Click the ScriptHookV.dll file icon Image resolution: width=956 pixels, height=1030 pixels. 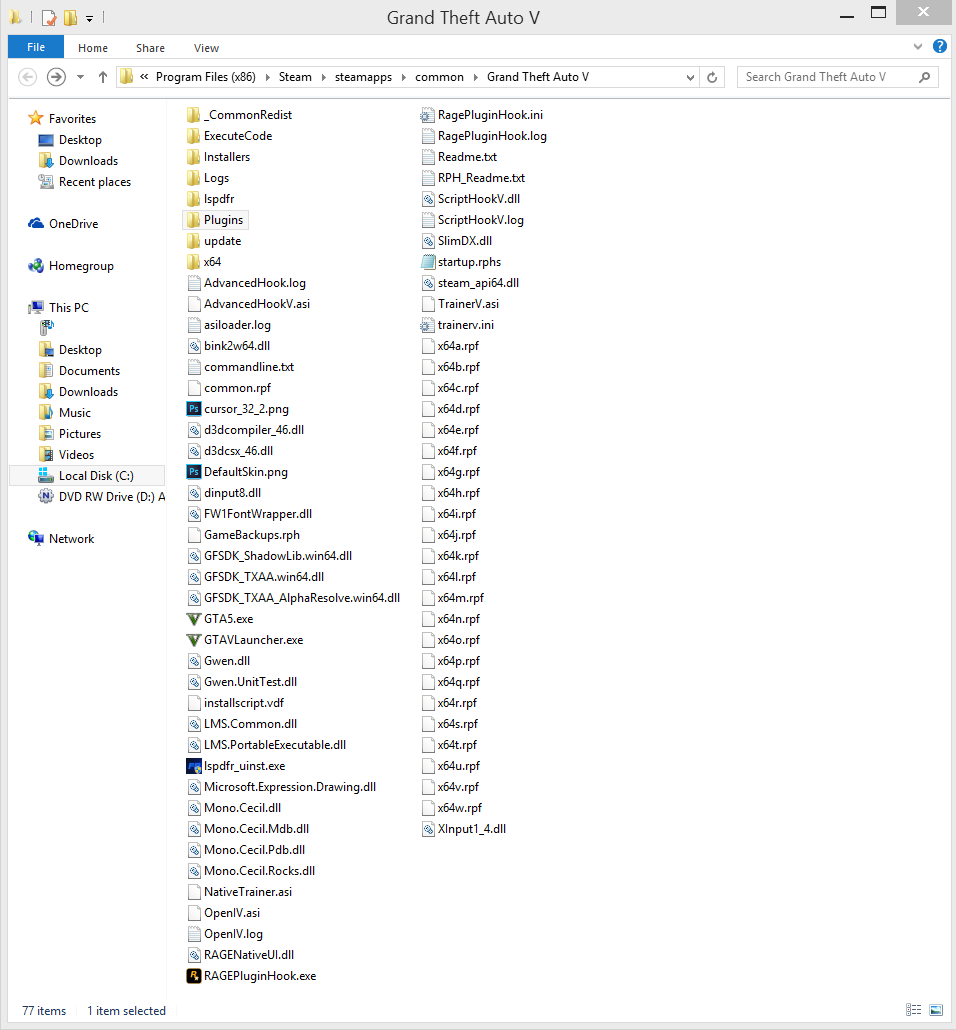coord(428,199)
